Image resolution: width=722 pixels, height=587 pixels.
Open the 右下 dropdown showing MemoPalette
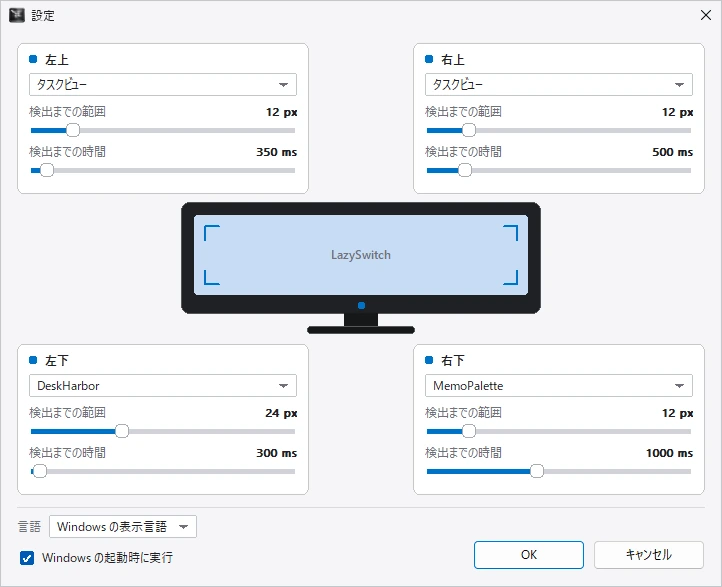coord(559,385)
